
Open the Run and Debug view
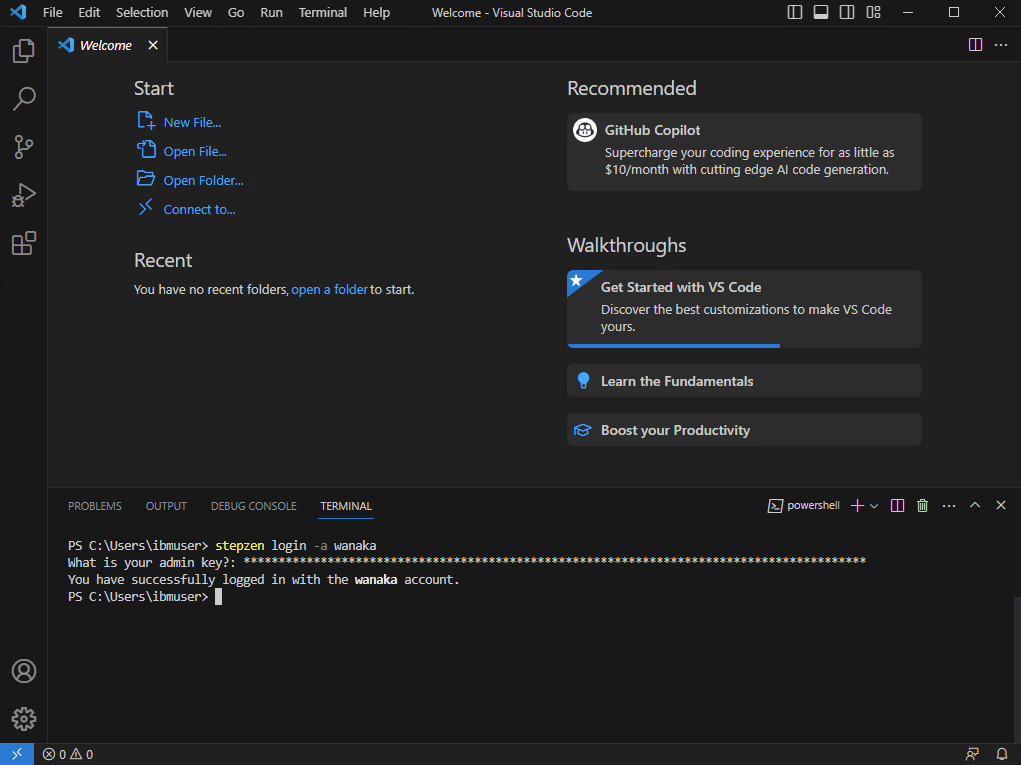(x=24, y=196)
